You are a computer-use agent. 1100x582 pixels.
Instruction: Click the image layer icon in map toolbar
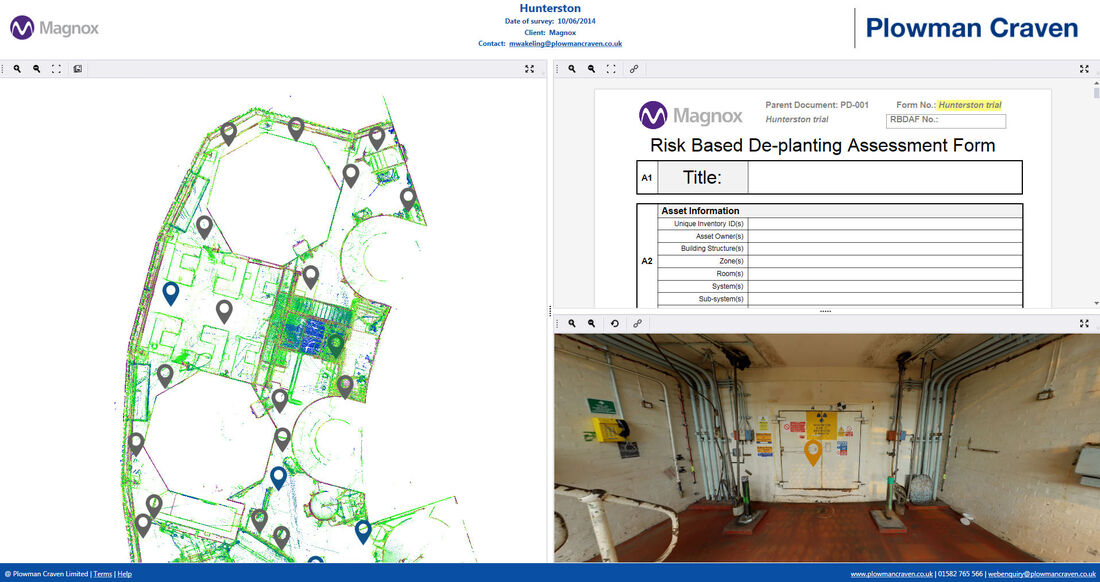pyautogui.click(x=78, y=69)
